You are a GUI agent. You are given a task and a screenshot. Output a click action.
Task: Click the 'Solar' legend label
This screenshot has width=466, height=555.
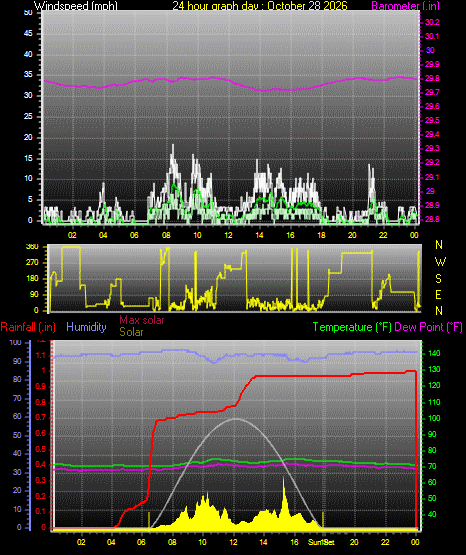[x=131, y=332]
